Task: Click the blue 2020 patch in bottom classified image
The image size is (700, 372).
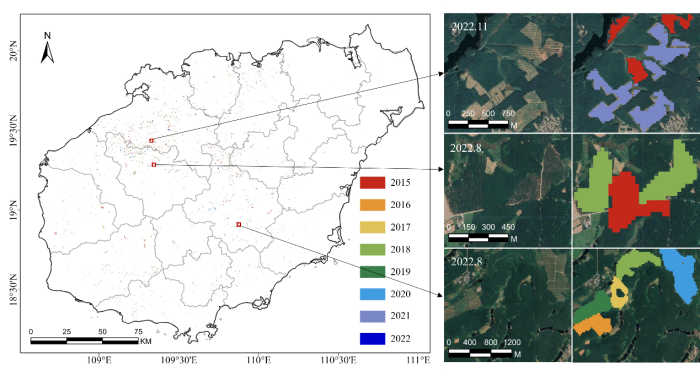Action: click(679, 275)
